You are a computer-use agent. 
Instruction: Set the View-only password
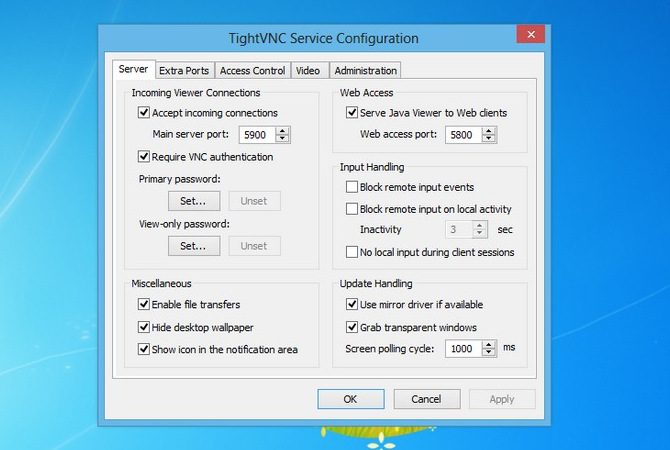194,246
